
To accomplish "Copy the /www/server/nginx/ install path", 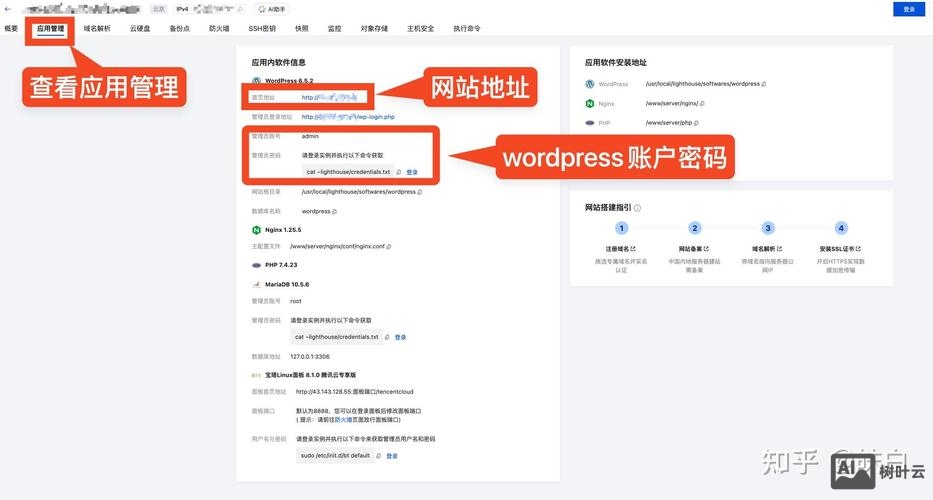I will [703, 104].
